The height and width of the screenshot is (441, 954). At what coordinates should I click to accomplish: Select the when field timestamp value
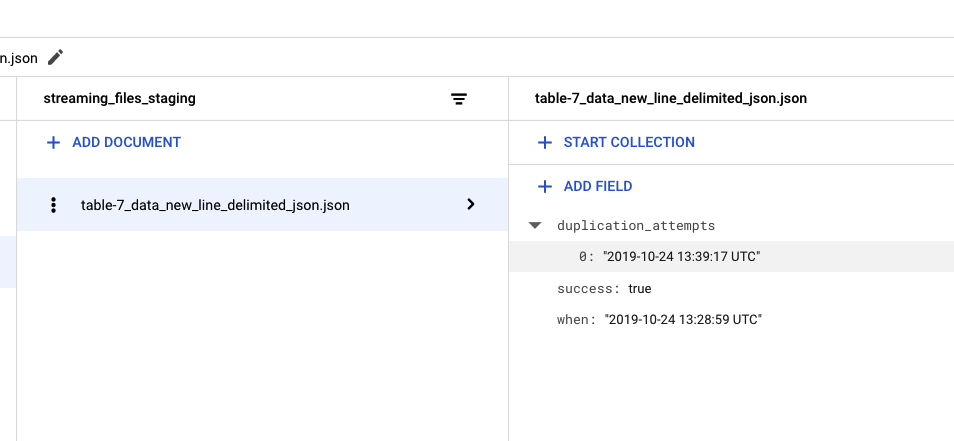[684, 320]
